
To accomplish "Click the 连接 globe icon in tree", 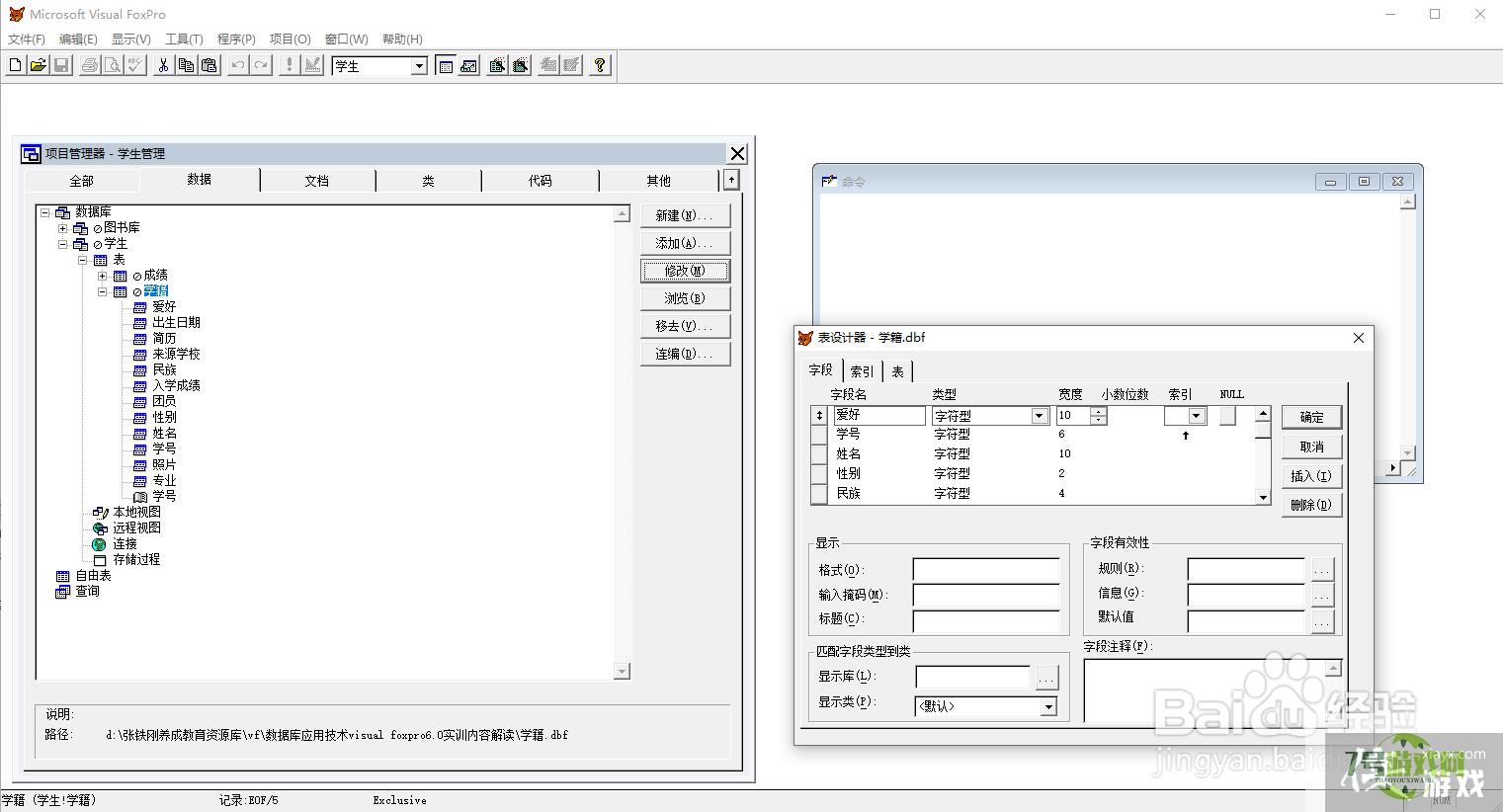I will tap(99, 544).
